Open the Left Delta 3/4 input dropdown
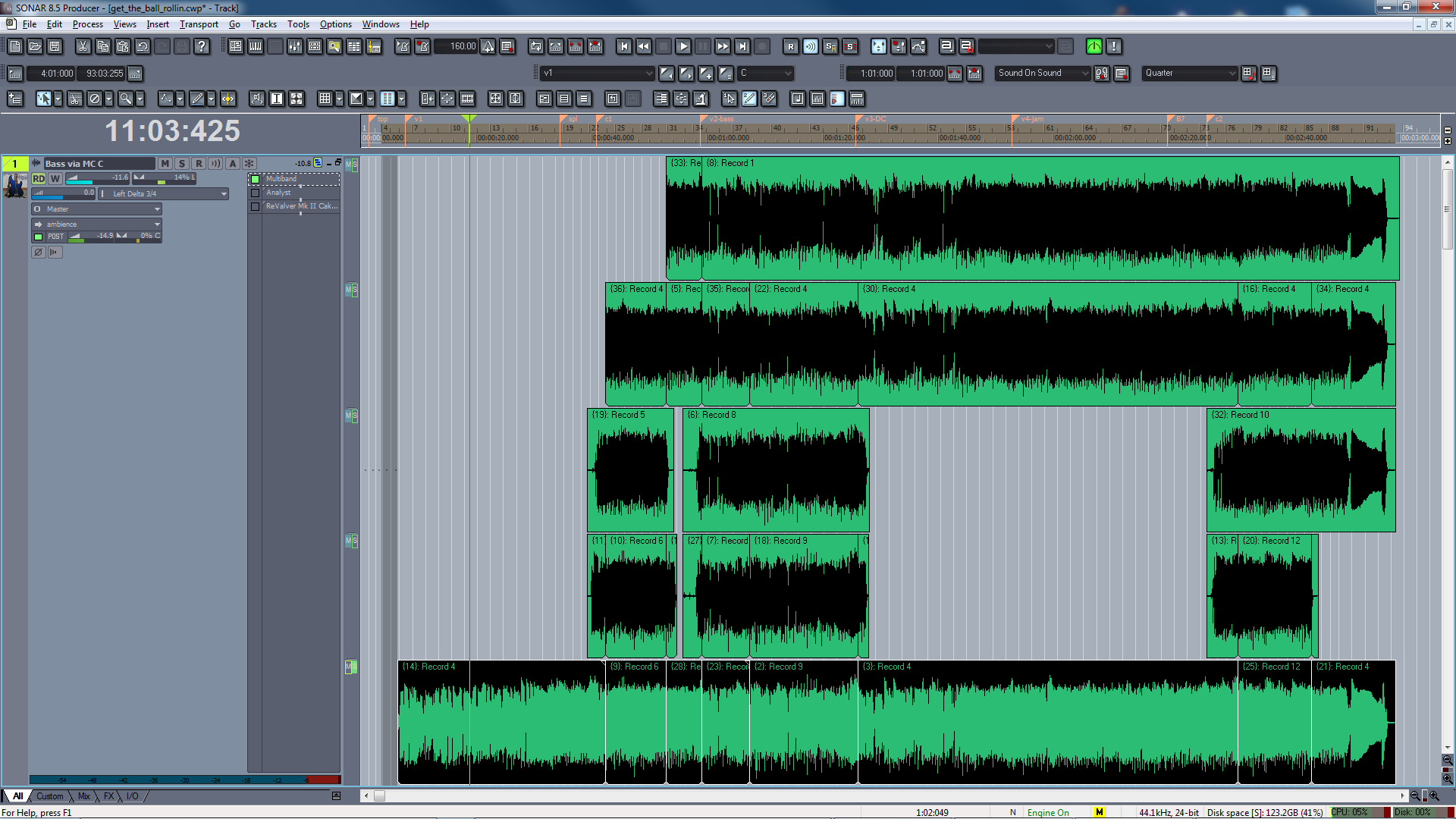1456x819 pixels. coord(224,193)
